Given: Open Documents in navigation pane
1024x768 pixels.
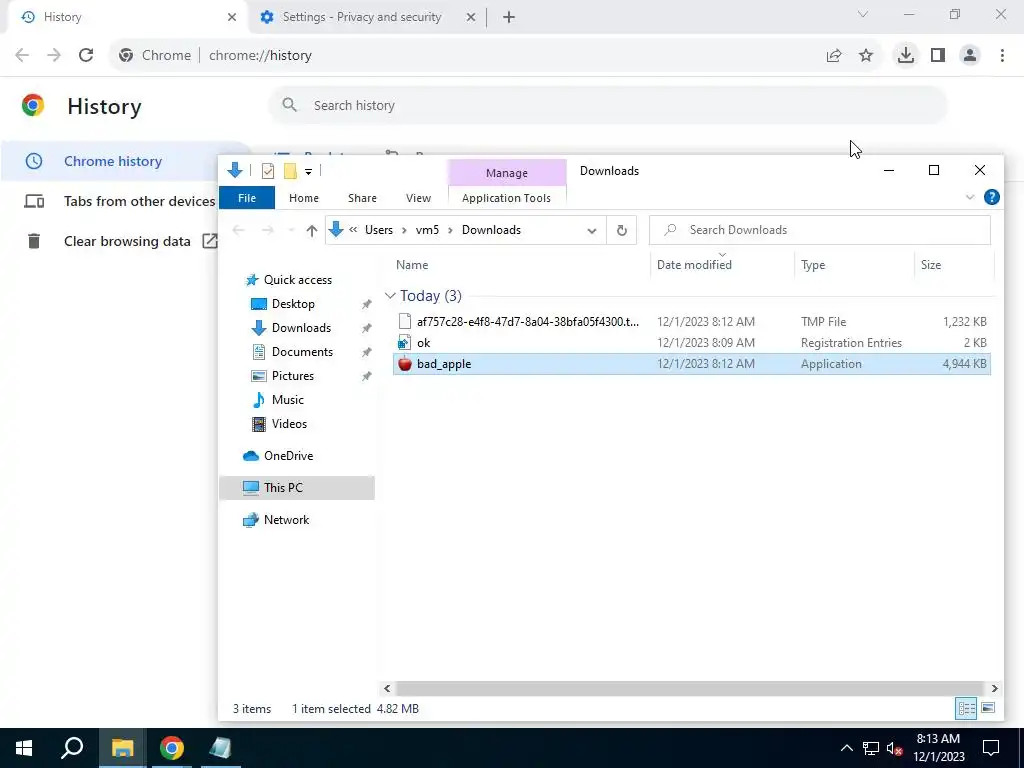Looking at the screenshot, I should (302, 351).
